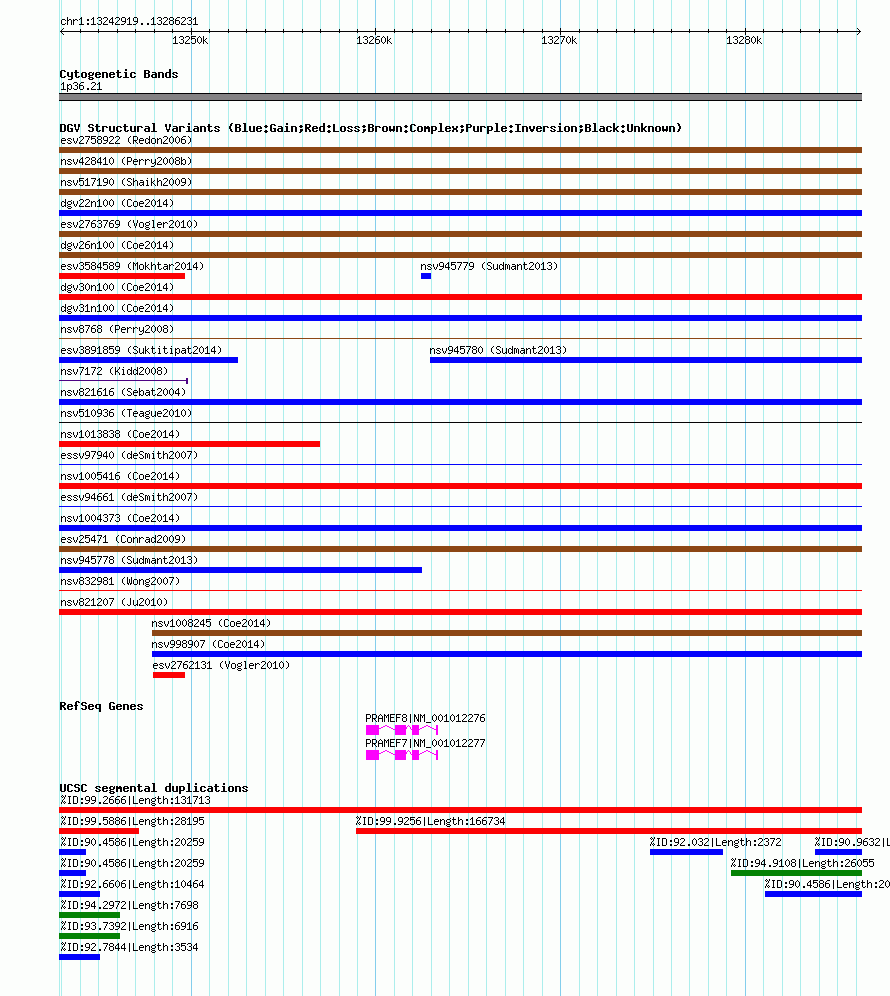
Task: Open variant label nsv945778 (Sudmant2013)
Action: [x=129, y=560]
